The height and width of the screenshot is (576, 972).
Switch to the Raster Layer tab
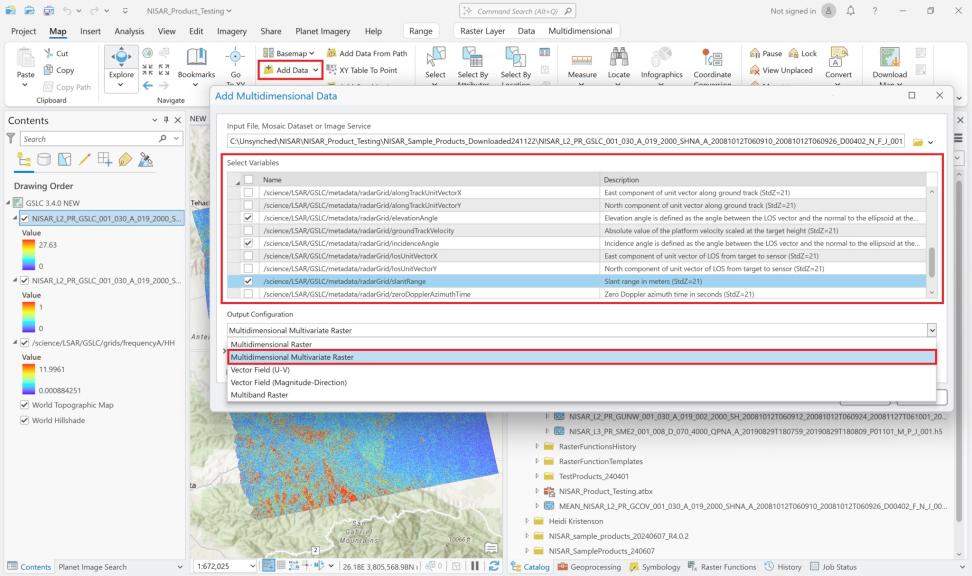[482, 31]
